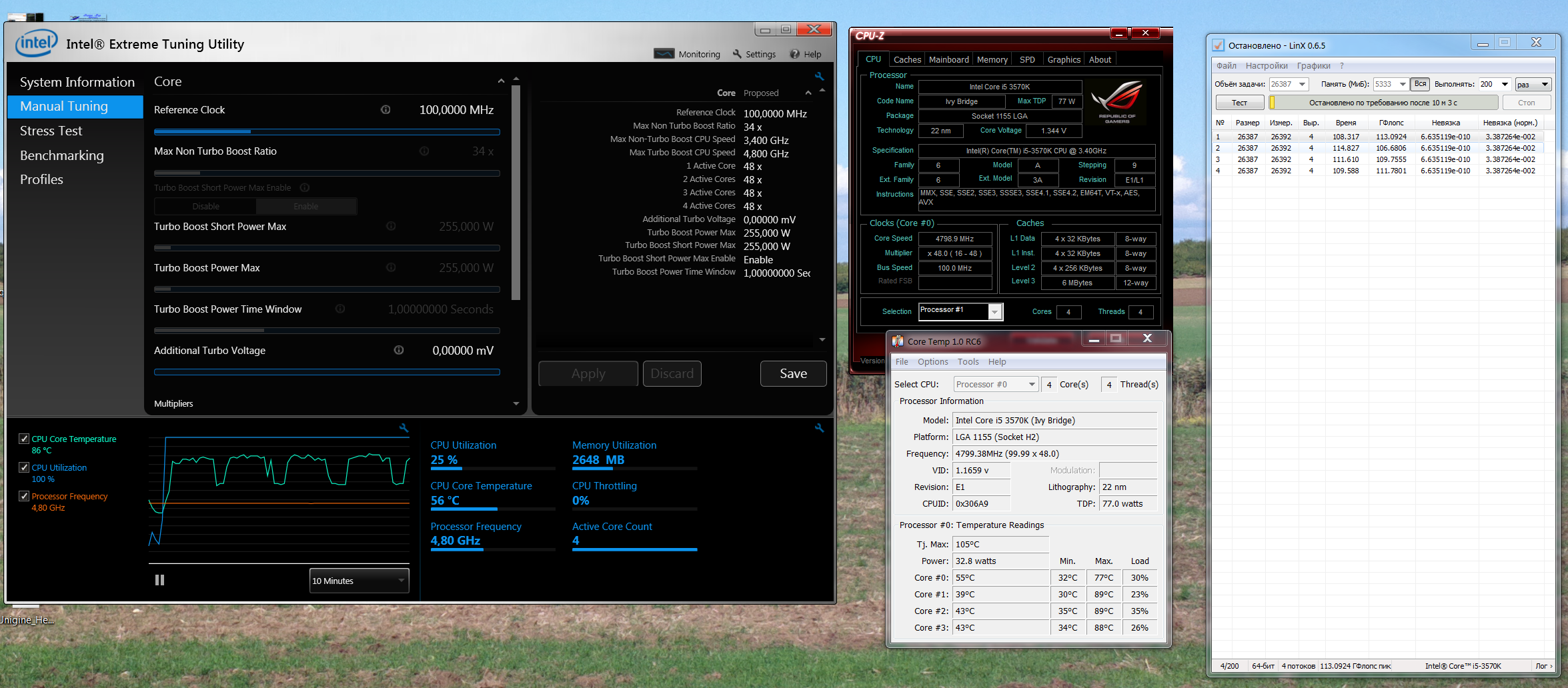
Task: Show info for Max Non Turbo Boost Ratio
Action: 424,151
